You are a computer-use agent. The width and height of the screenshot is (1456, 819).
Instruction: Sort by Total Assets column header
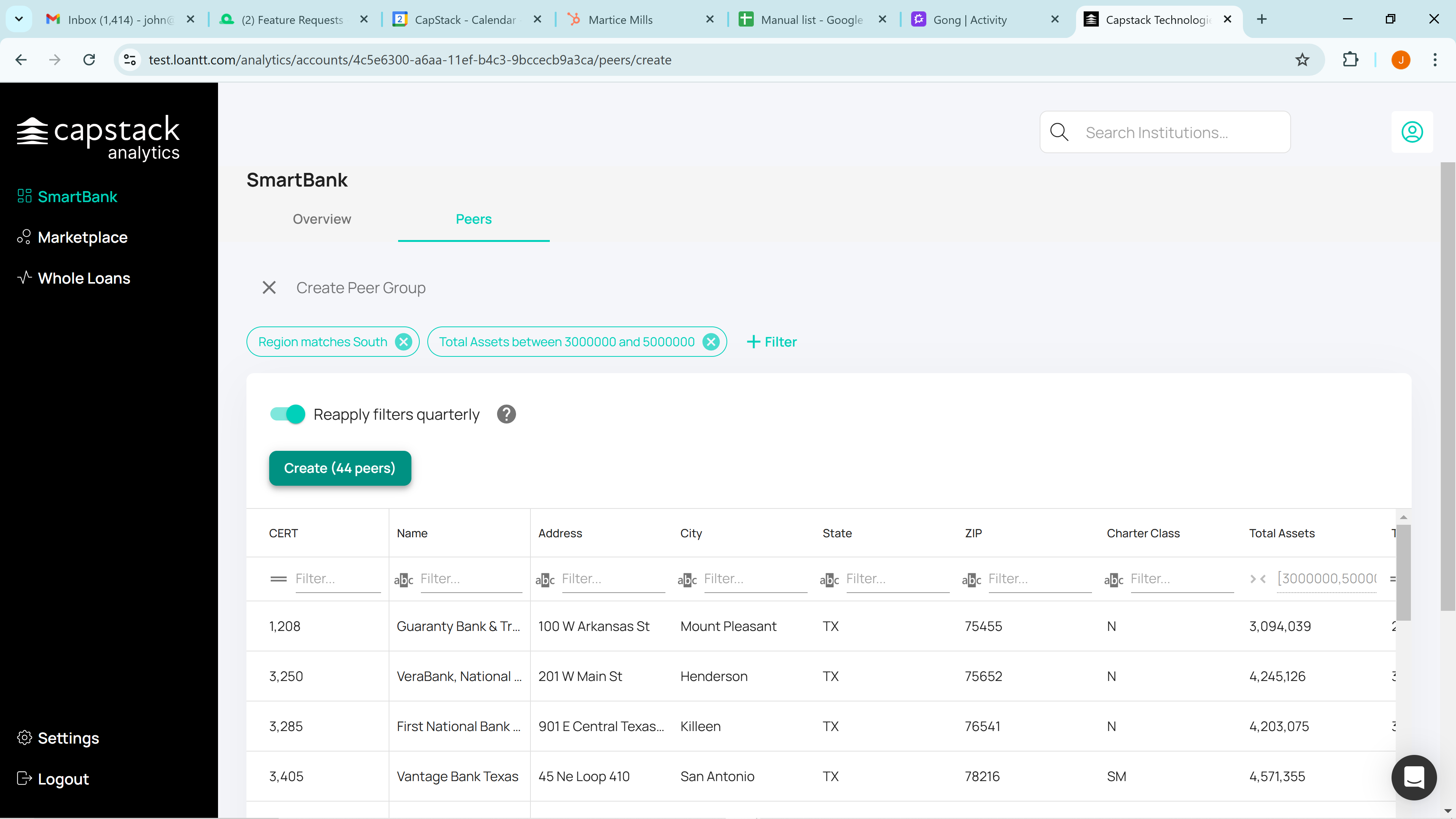click(x=1281, y=533)
